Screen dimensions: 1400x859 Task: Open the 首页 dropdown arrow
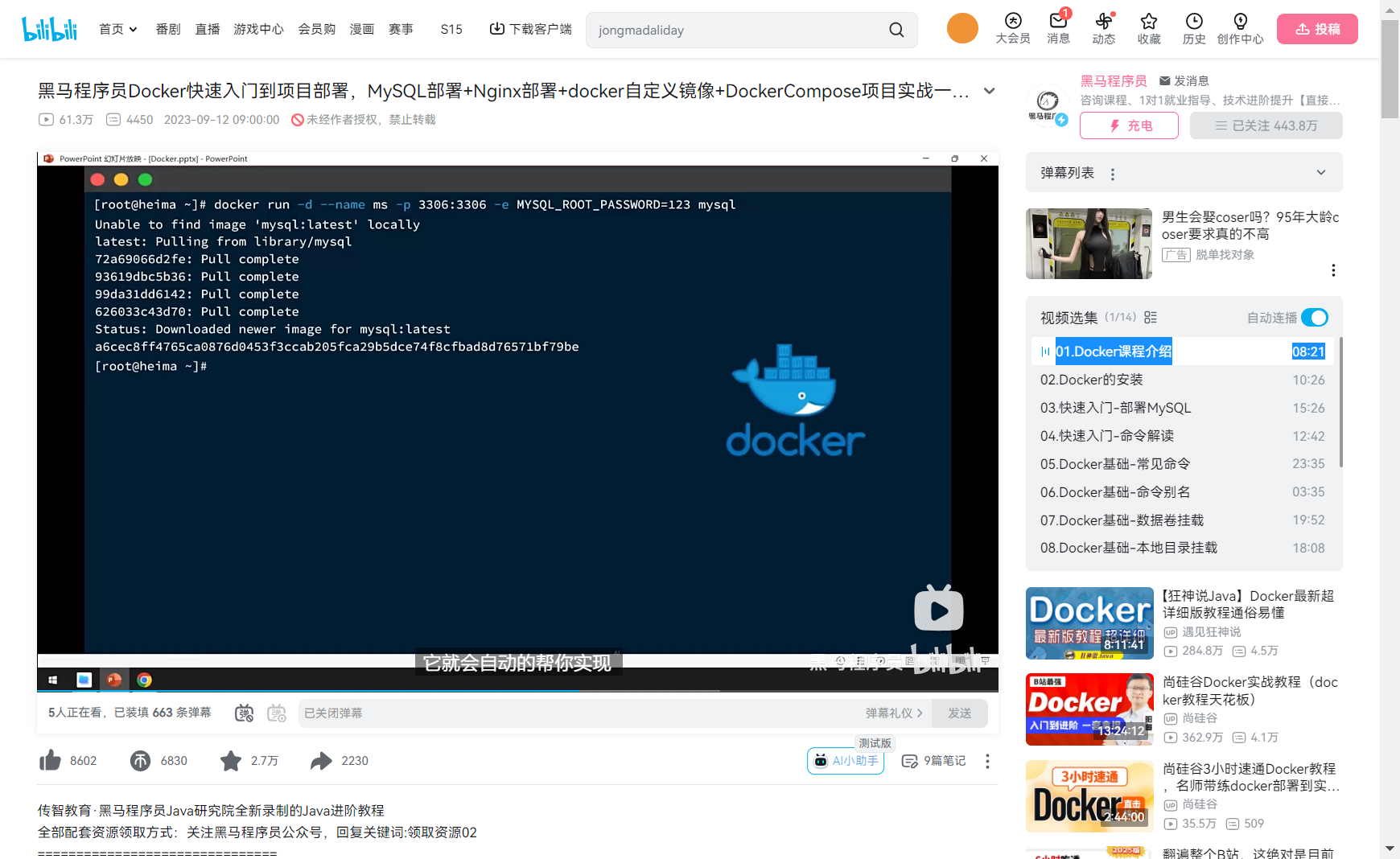[133, 28]
